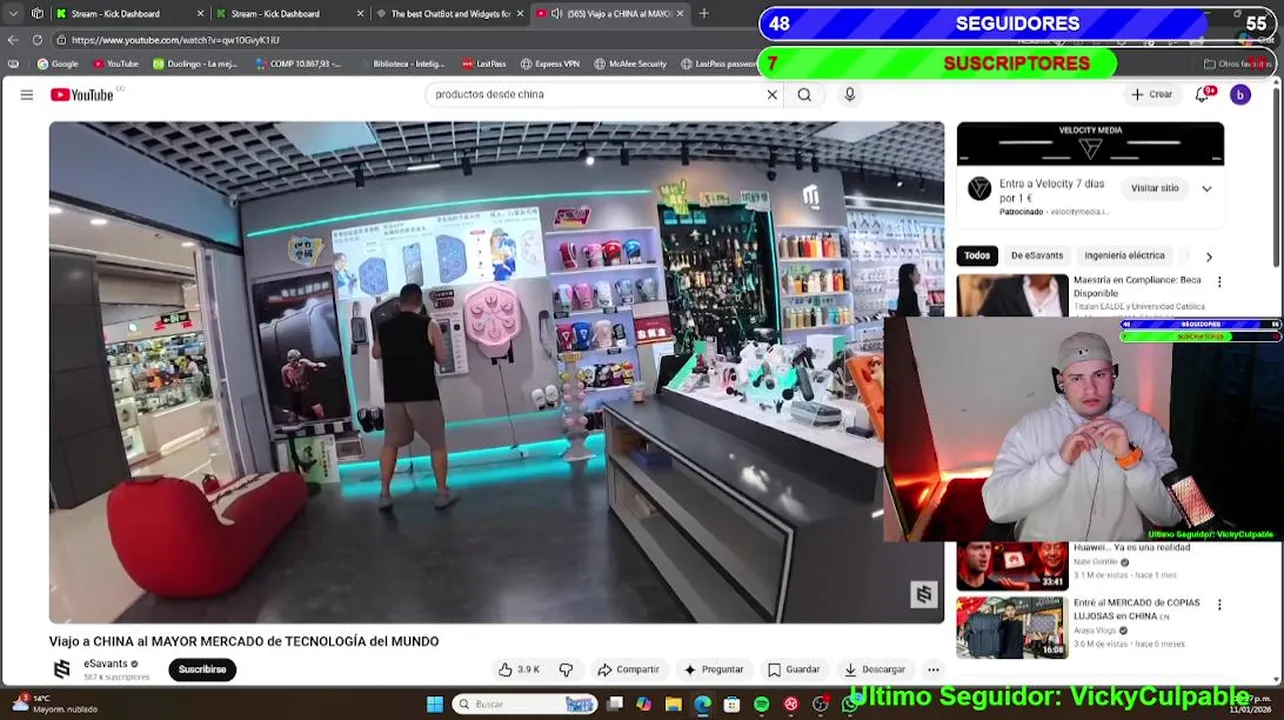Screen dimensions: 1284x720
Task: Open the Otros favoritos bookmarks folder
Action: (1239, 63)
